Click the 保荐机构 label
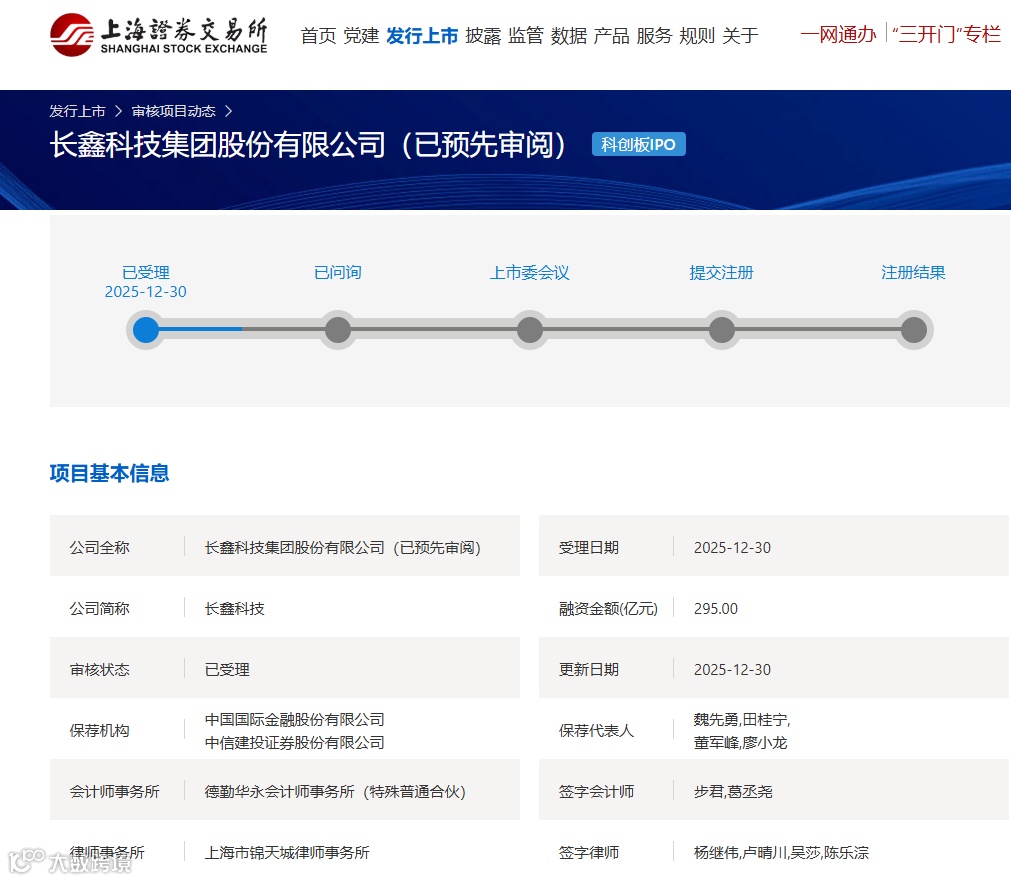The height and width of the screenshot is (881, 1011). click(100, 731)
